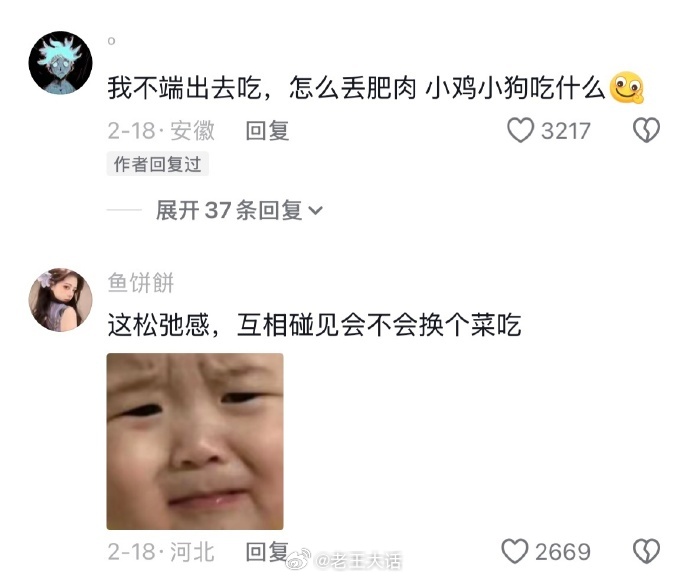Image resolution: width=690 pixels, height=578 pixels.
Task: Select the comment text 这松弛感
Action: click(x=159, y=325)
